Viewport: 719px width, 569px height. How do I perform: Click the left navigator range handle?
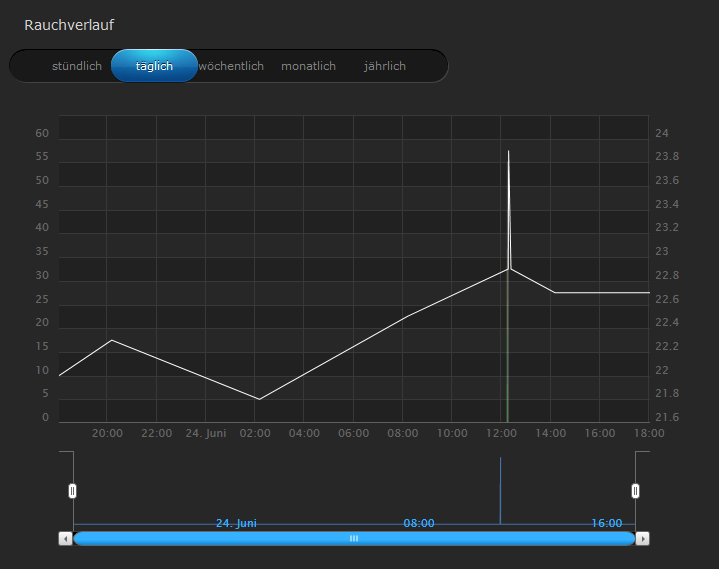(x=72, y=491)
